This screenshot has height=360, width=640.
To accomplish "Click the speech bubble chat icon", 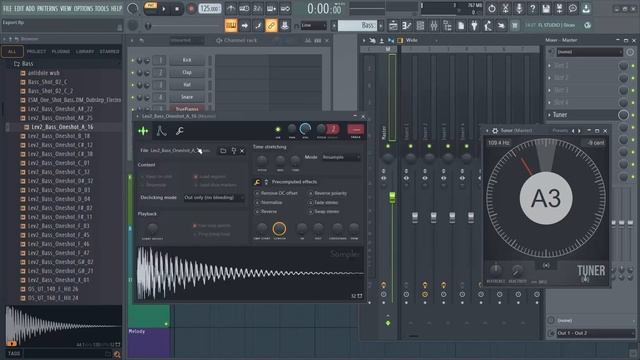I will [573, 9].
